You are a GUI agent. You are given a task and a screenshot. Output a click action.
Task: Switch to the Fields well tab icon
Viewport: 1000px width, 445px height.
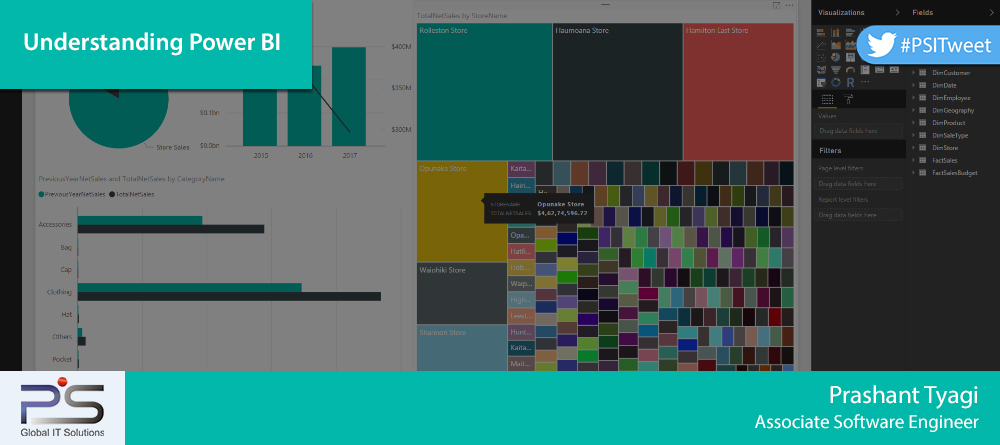tap(827, 99)
